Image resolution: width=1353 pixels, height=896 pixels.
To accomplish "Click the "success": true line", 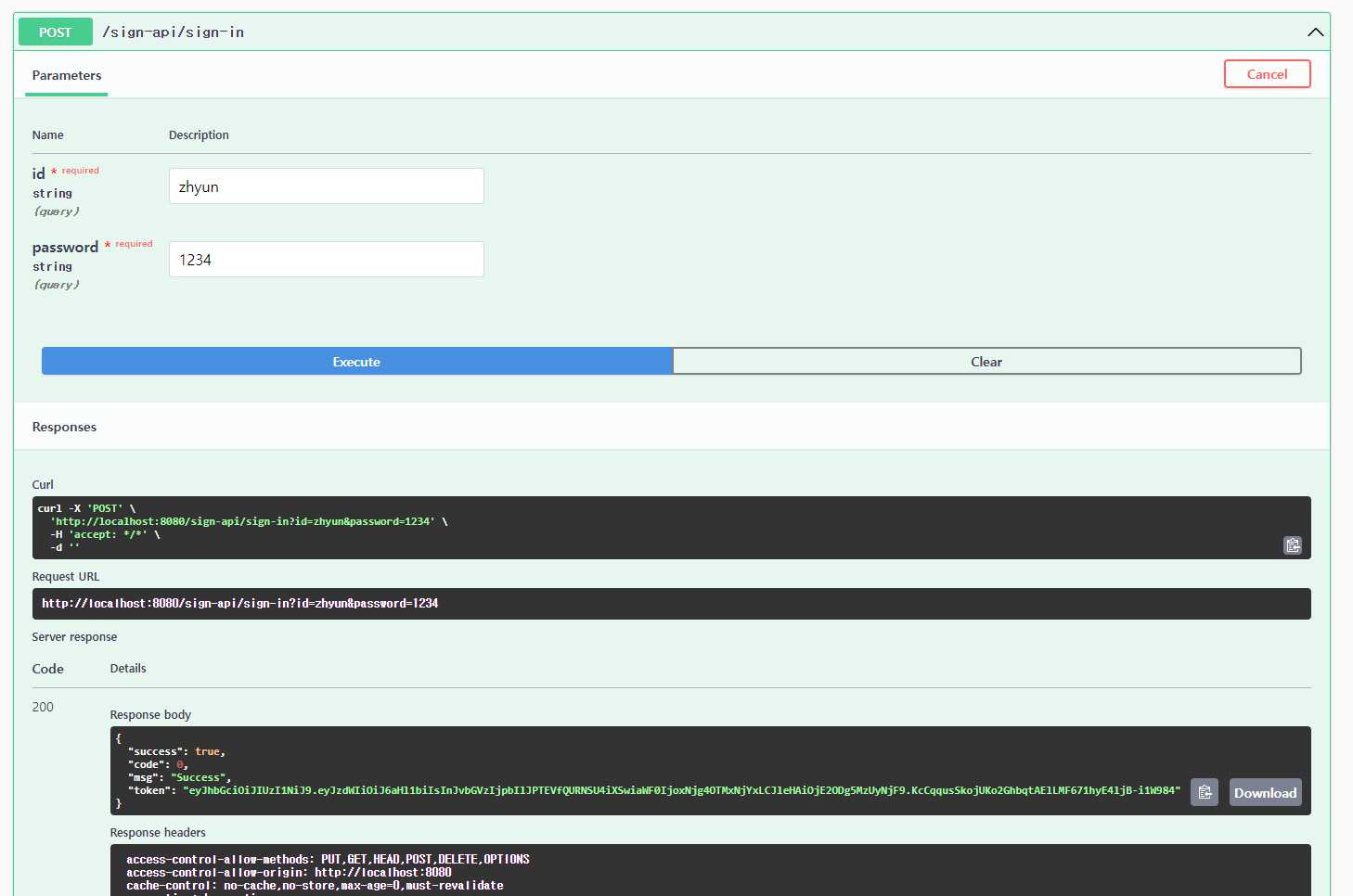I will coord(176,752).
